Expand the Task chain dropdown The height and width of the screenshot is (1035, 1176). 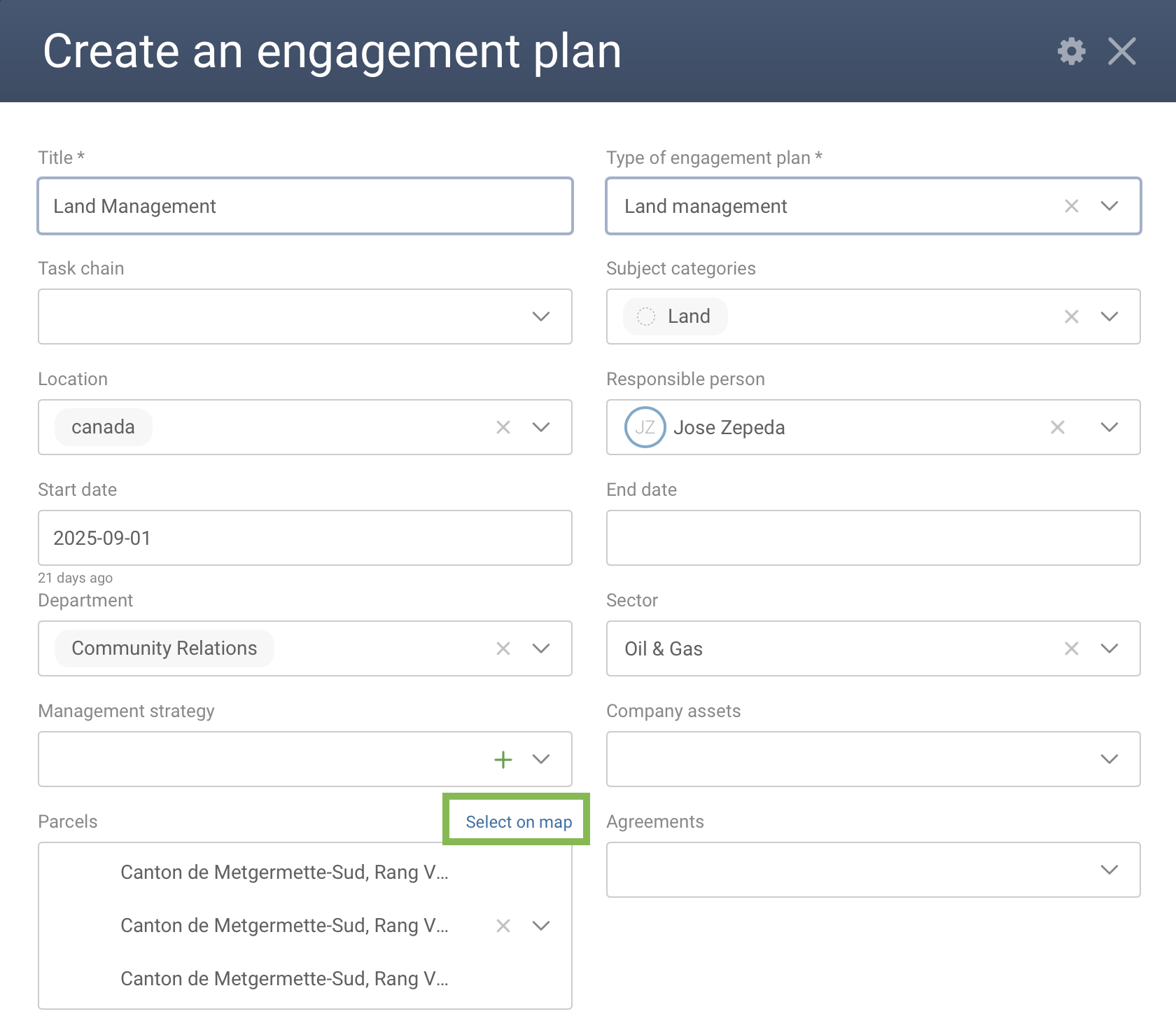click(540, 317)
